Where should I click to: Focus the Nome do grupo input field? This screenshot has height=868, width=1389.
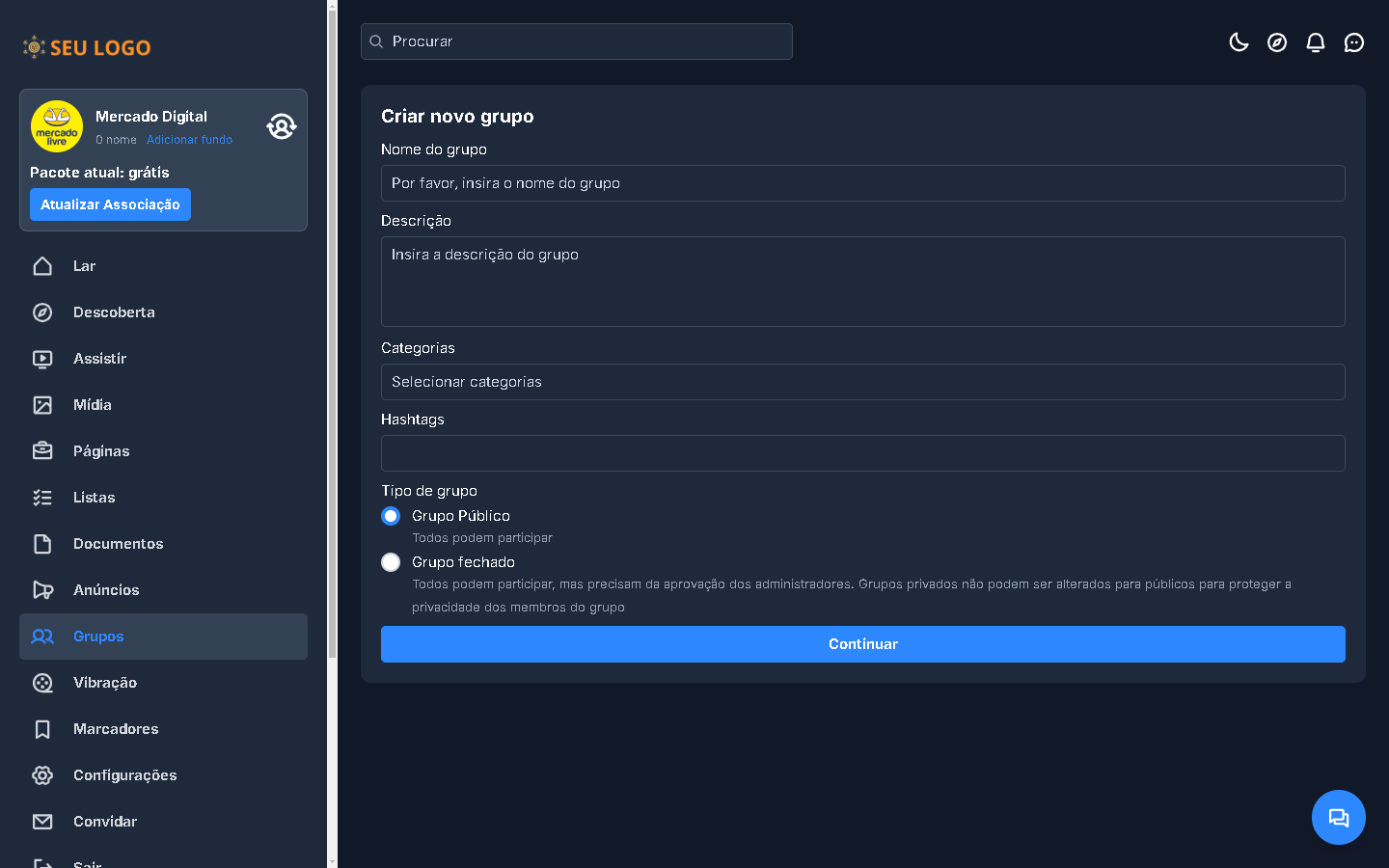click(x=862, y=183)
